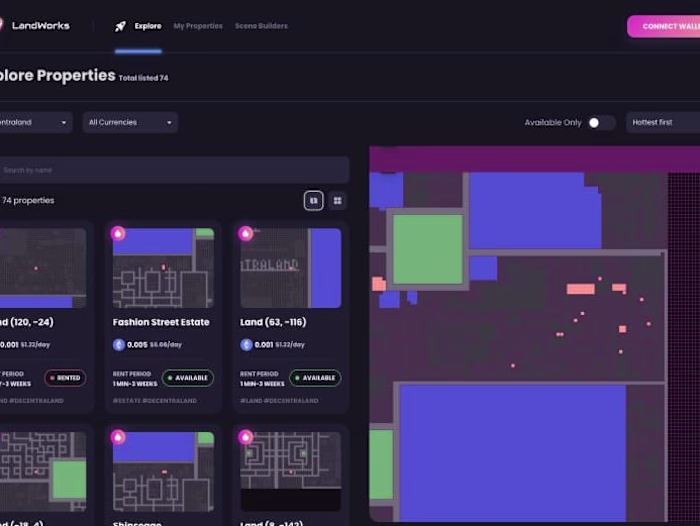700x526 pixels.
Task: Switch to map split view icon
Action: coord(313,200)
